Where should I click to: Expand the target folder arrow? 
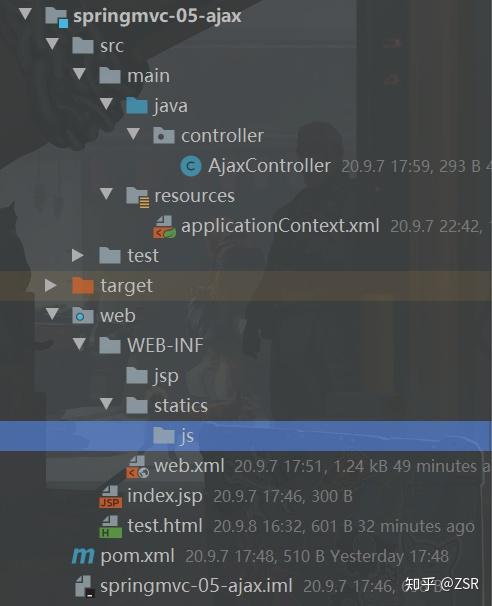click(51, 286)
